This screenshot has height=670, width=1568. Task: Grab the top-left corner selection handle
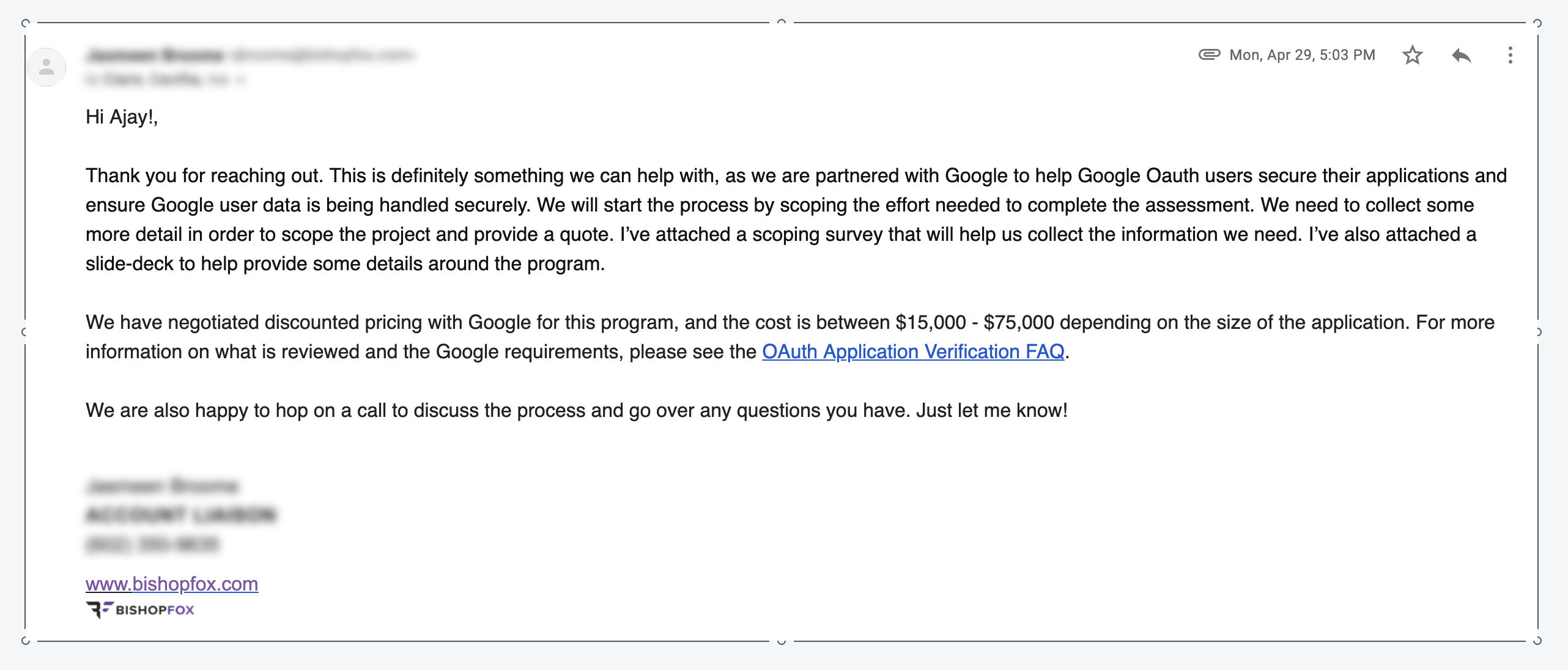pos(25,23)
